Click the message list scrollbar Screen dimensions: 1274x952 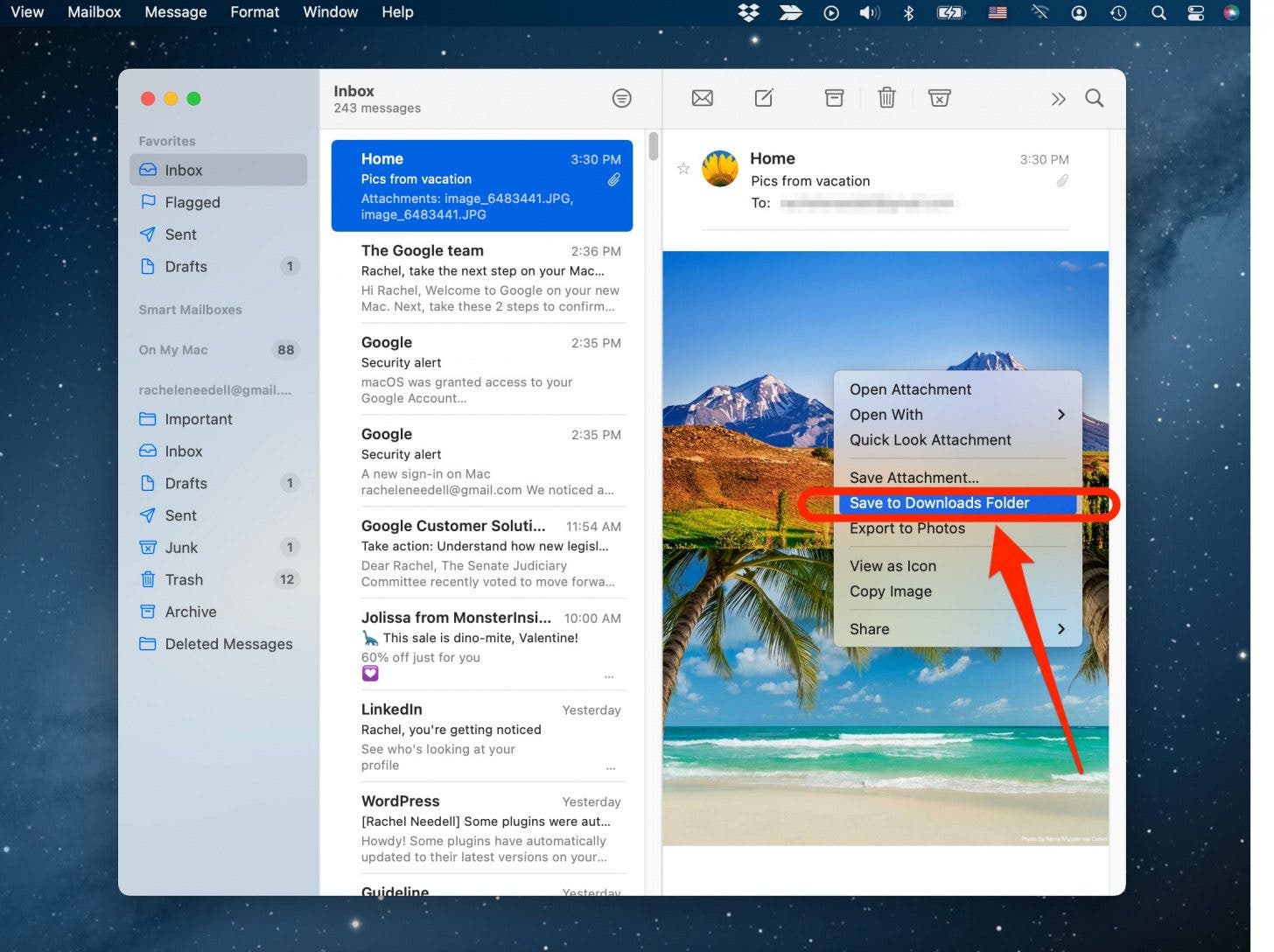coord(653,146)
